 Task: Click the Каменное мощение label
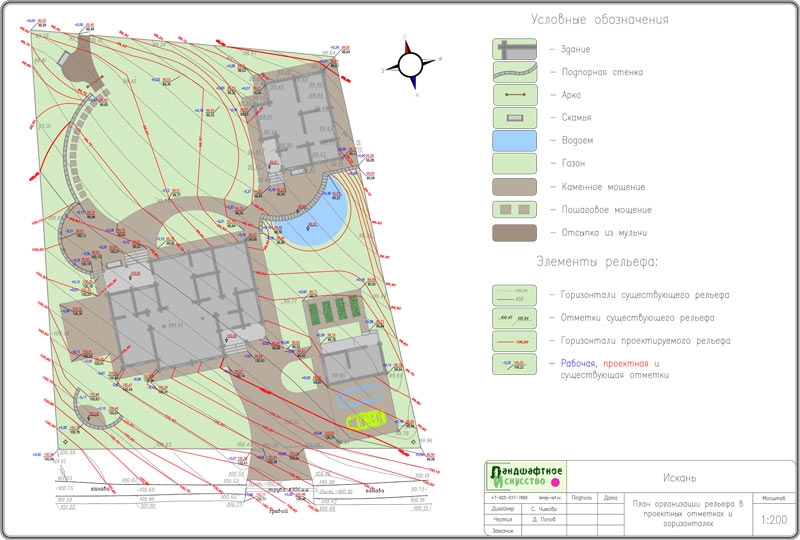pyautogui.click(x=603, y=187)
